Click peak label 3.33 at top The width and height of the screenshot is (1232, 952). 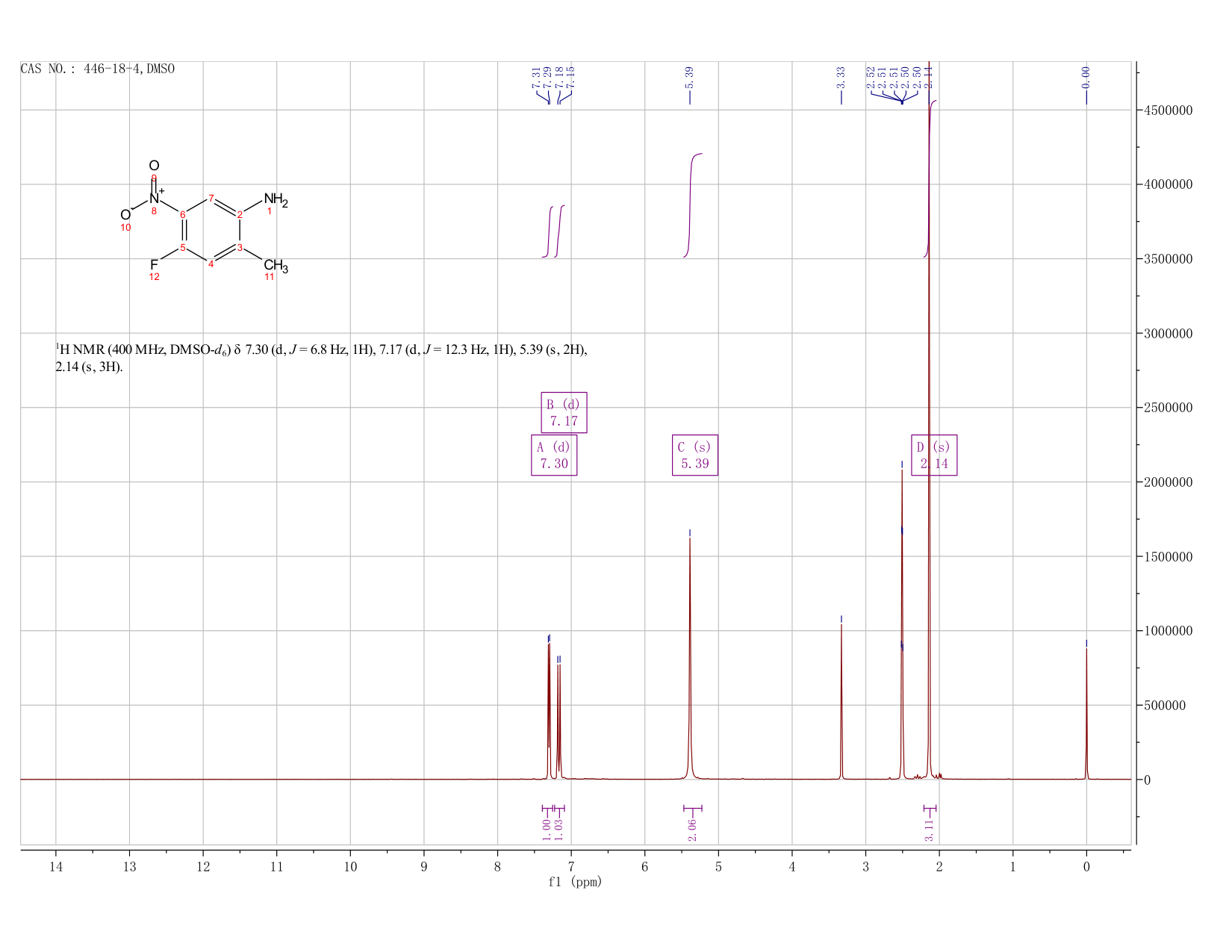click(x=841, y=77)
